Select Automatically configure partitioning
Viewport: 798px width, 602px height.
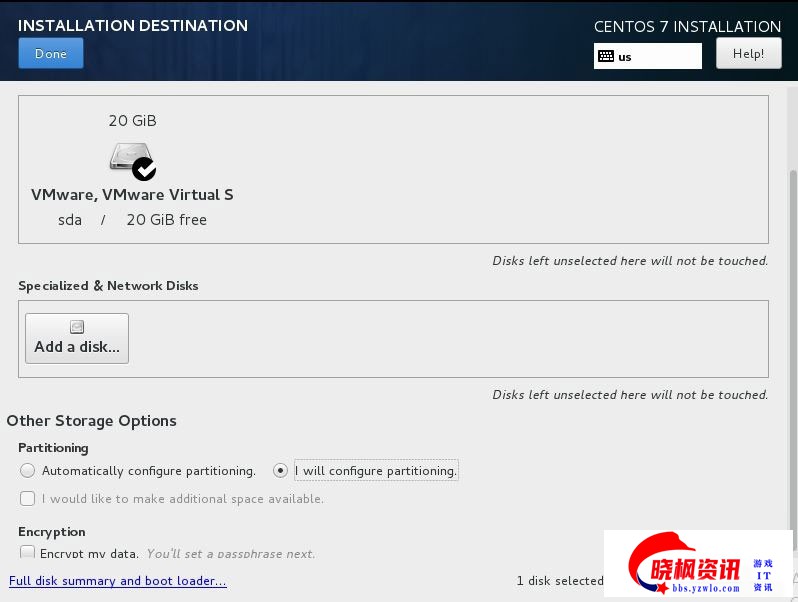(27, 470)
